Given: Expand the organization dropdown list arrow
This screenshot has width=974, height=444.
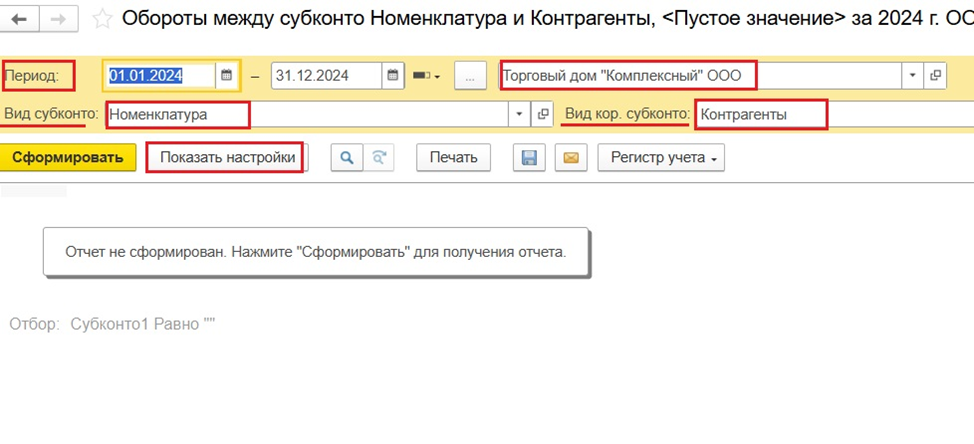Looking at the screenshot, I should (913, 76).
